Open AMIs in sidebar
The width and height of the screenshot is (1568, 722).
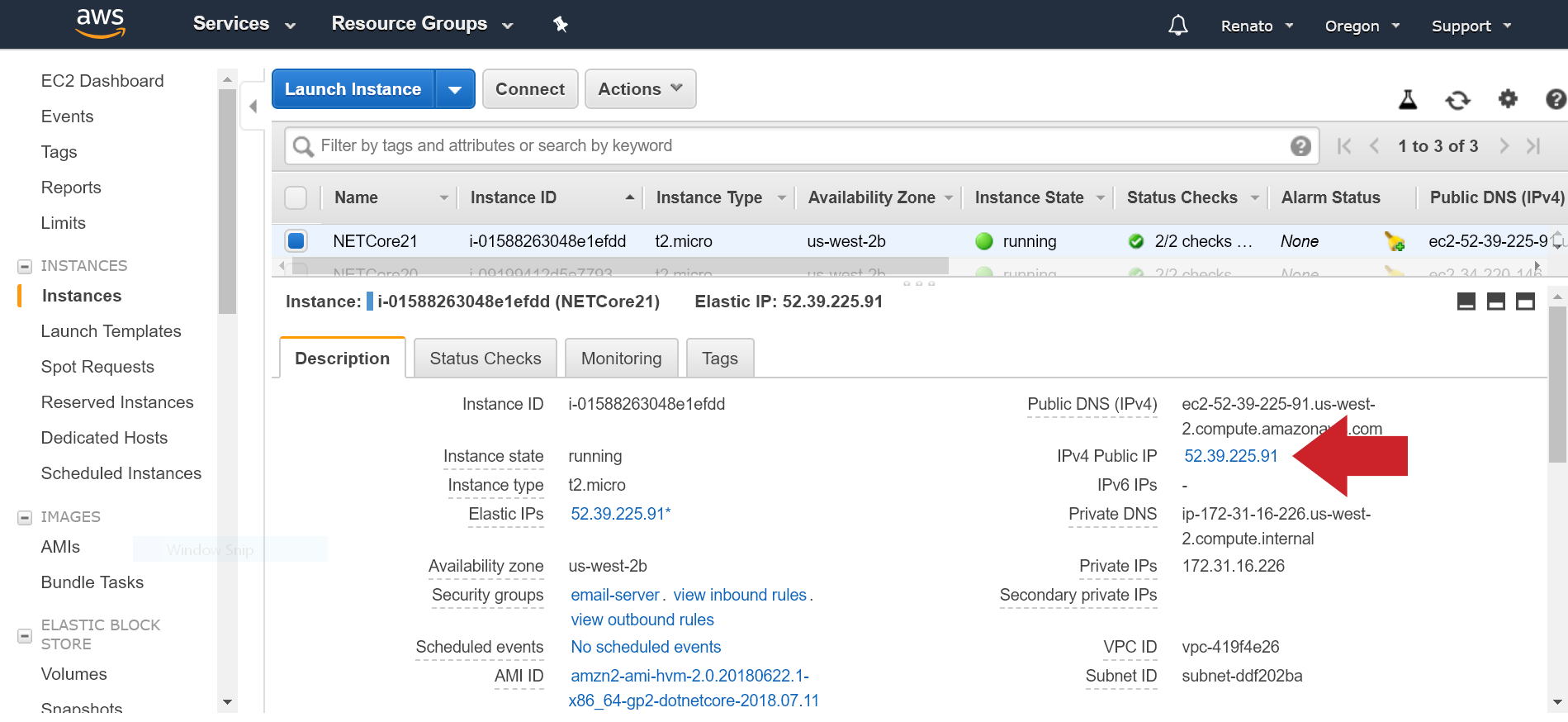(61, 547)
